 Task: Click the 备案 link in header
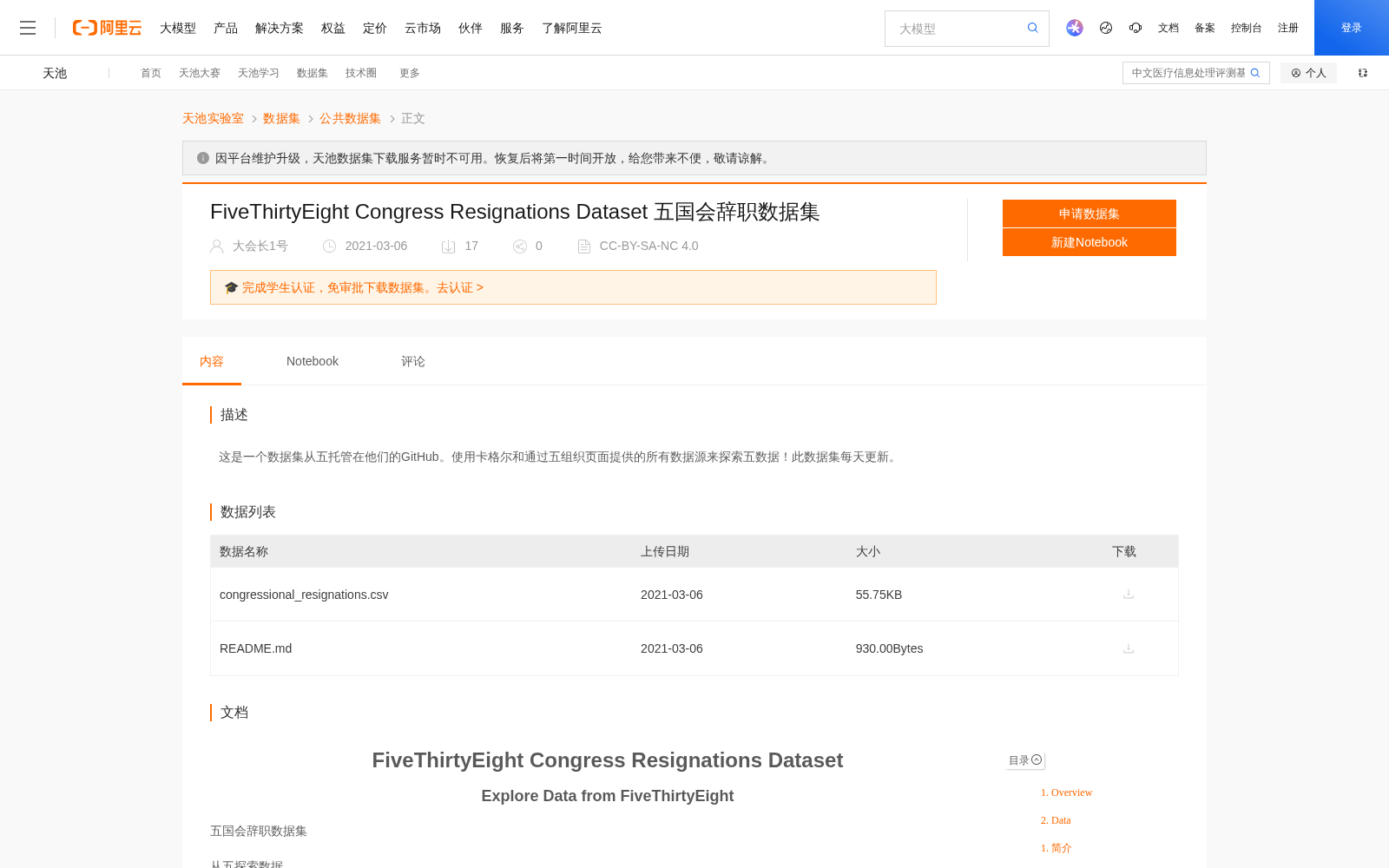click(1205, 28)
